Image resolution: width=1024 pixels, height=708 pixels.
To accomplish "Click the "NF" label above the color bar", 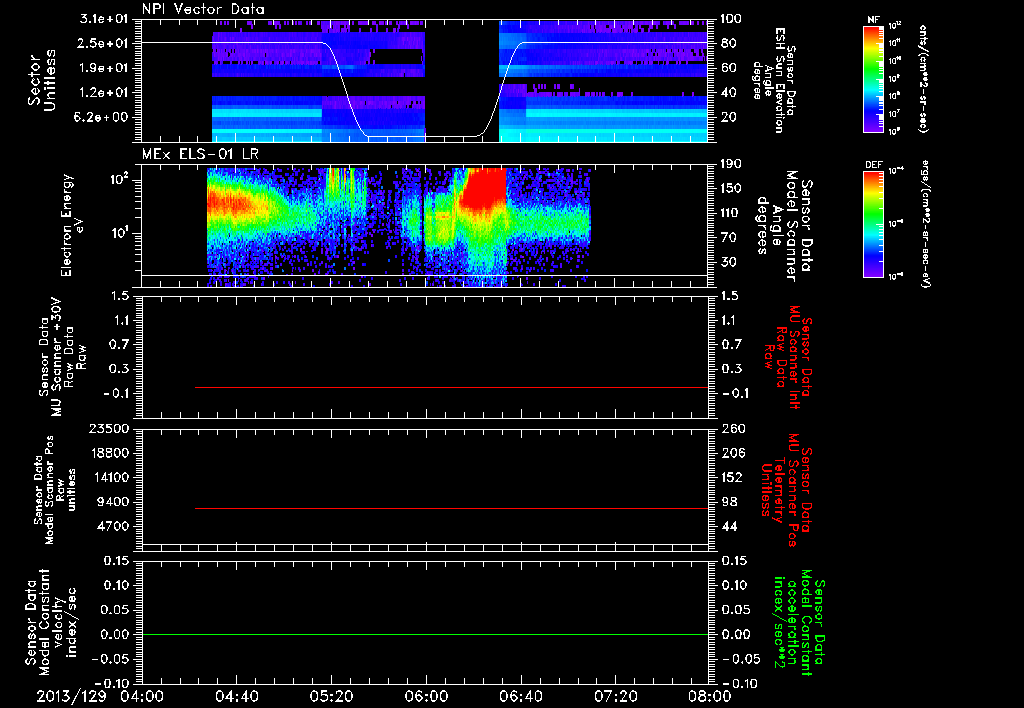I will pyautogui.click(x=873, y=20).
